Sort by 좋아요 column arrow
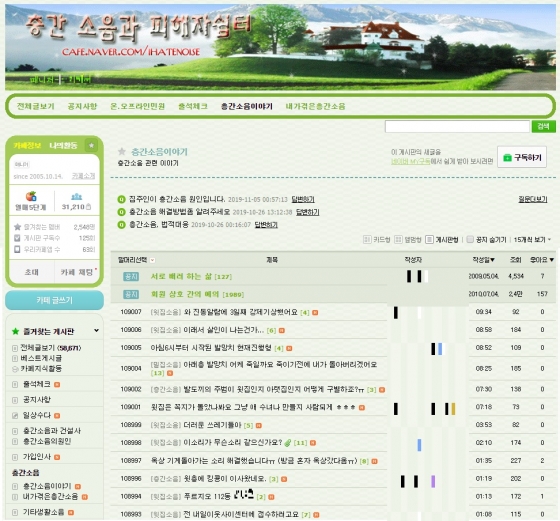 point(551,260)
